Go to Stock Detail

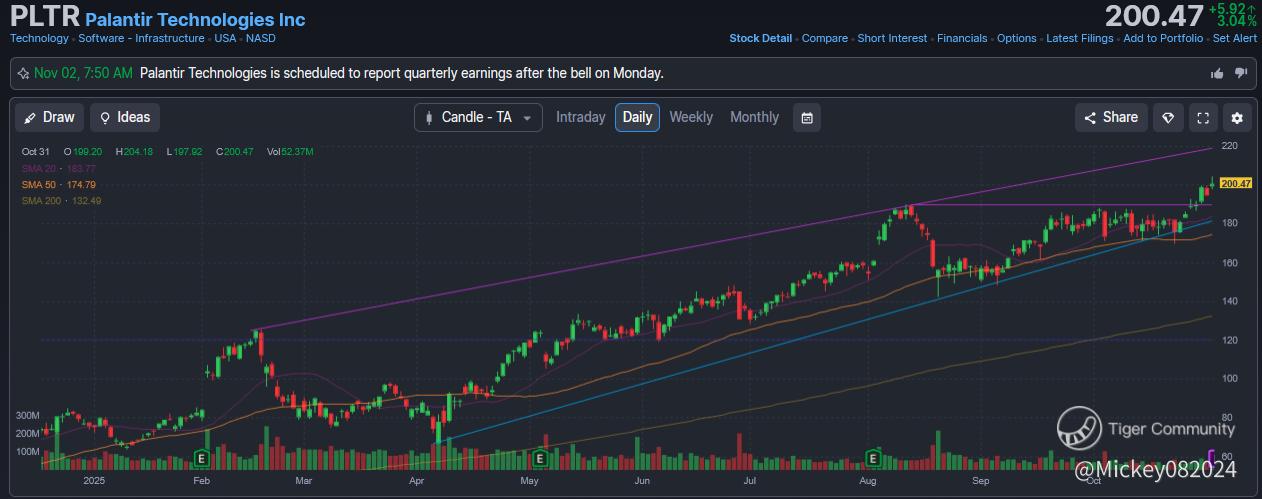coord(760,38)
